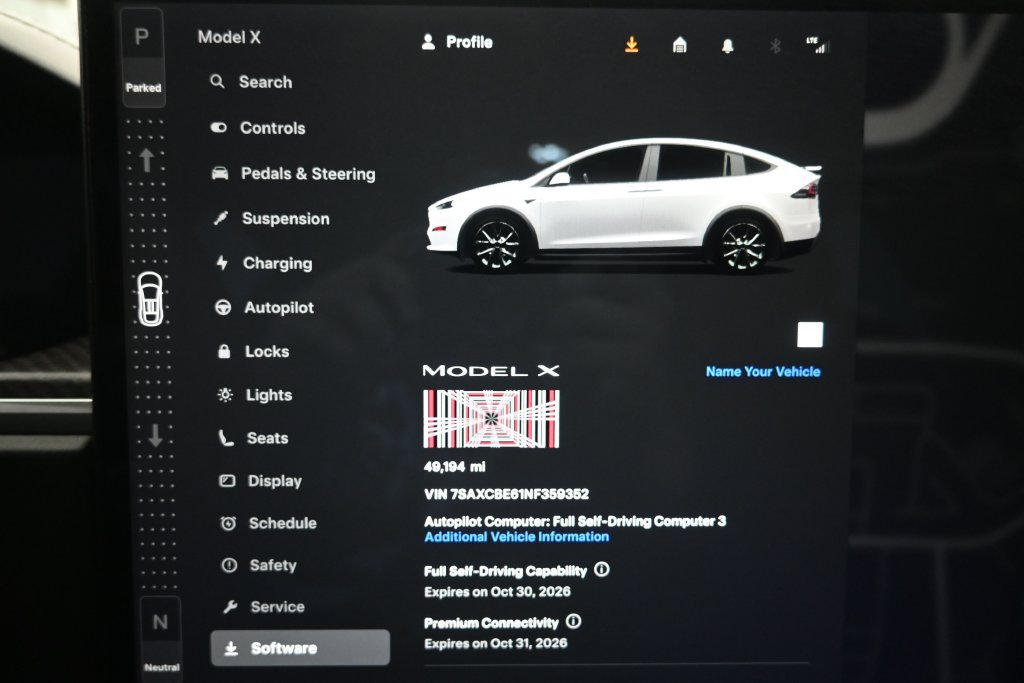Click the Controls toggle icon
Image resolution: width=1024 pixels, height=683 pixels.
(219, 127)
